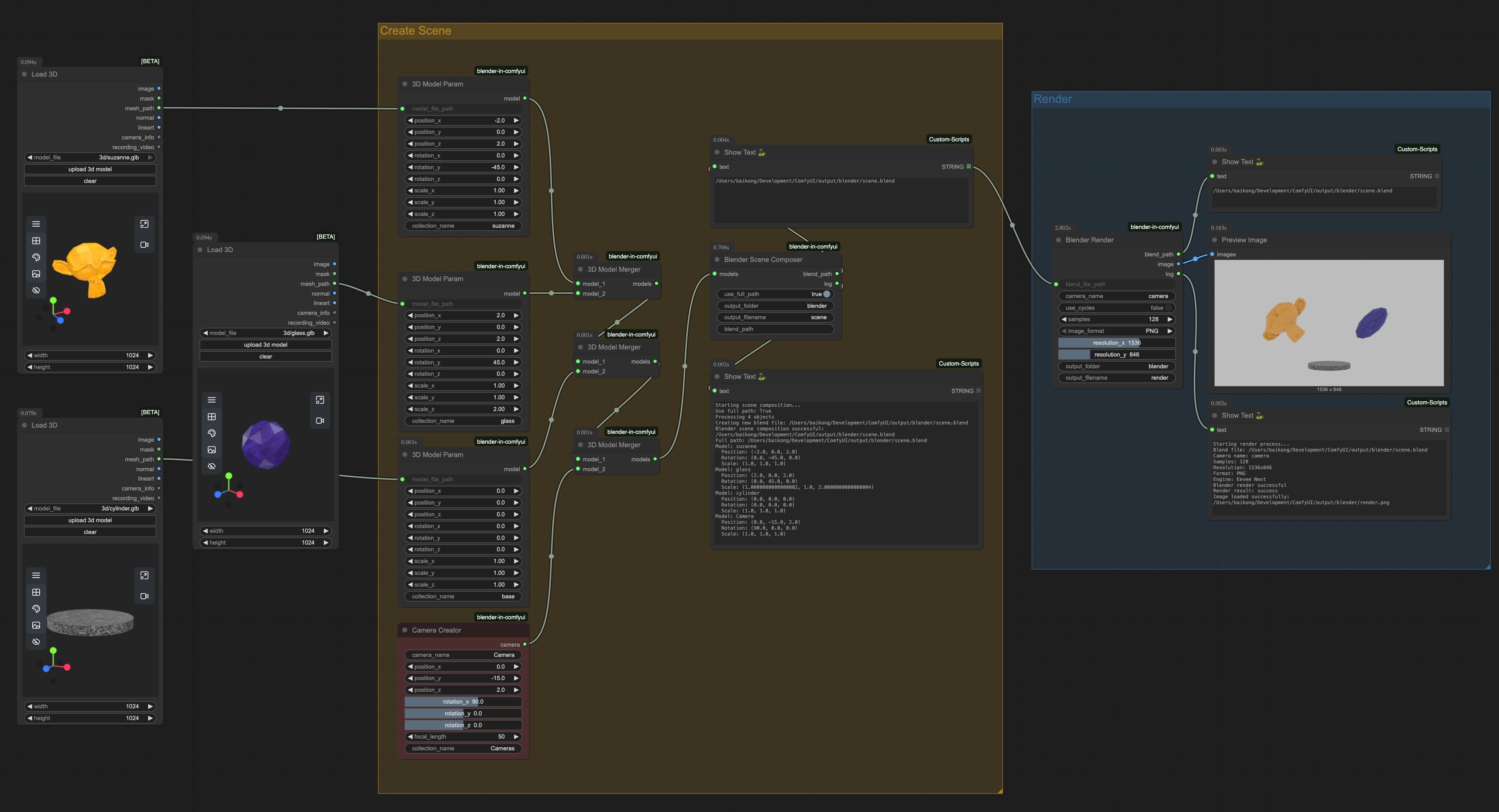Click upload 3d model in glass Load 3D node

266,345
